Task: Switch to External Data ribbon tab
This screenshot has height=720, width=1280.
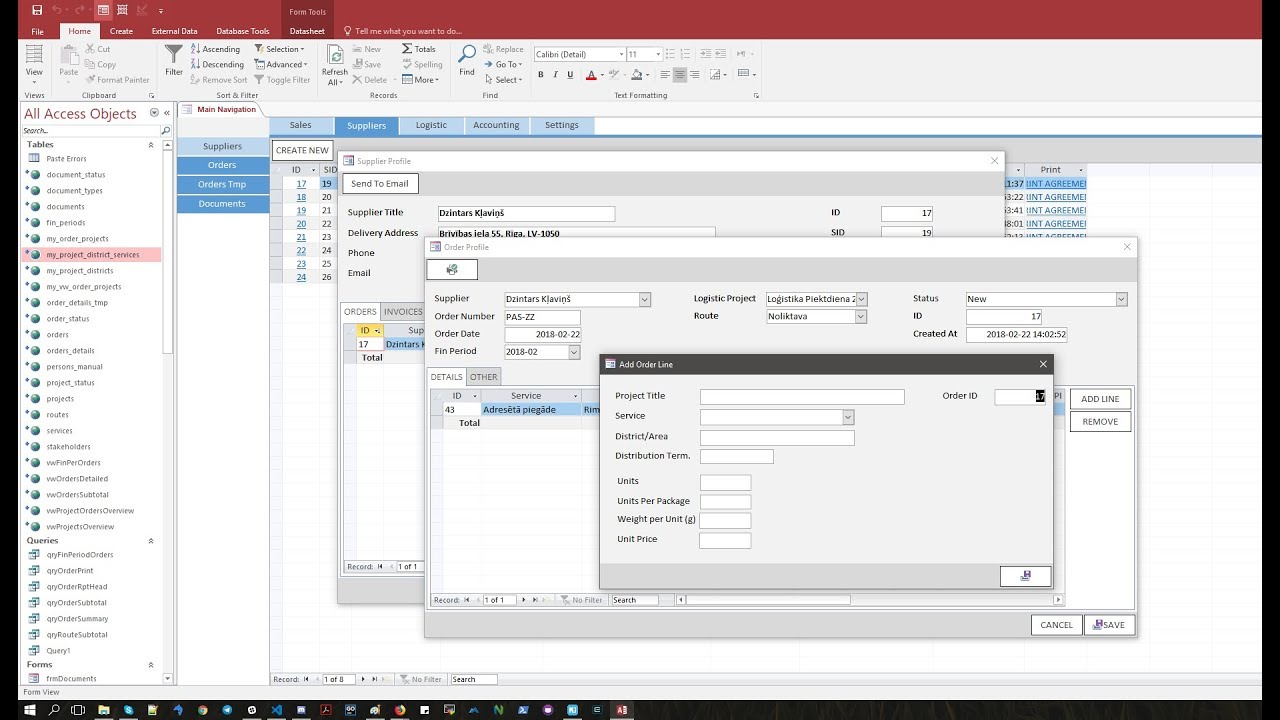Action: point(174,31)
